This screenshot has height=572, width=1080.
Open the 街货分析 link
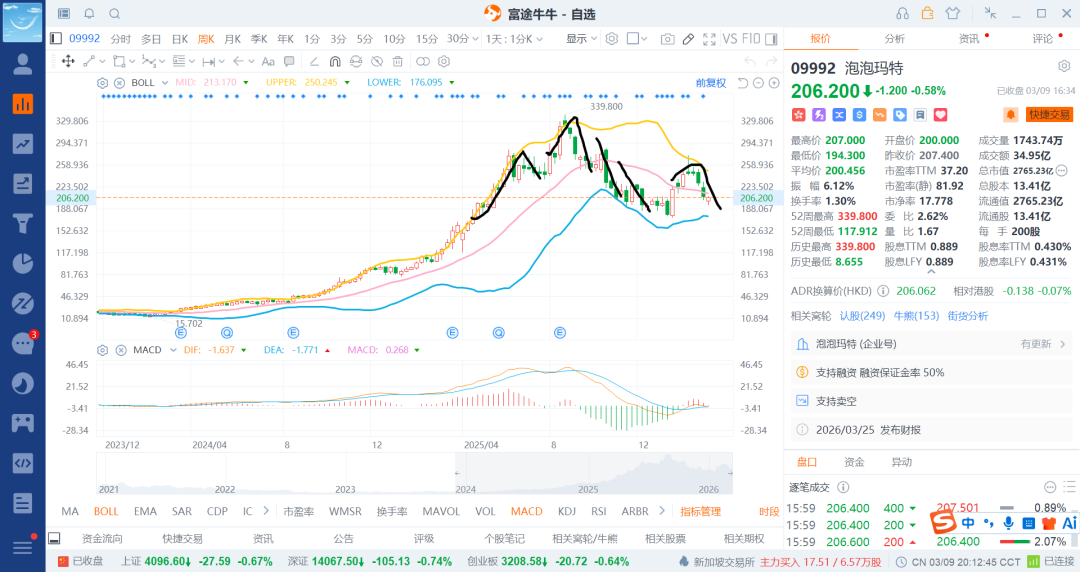click(967, 316)
